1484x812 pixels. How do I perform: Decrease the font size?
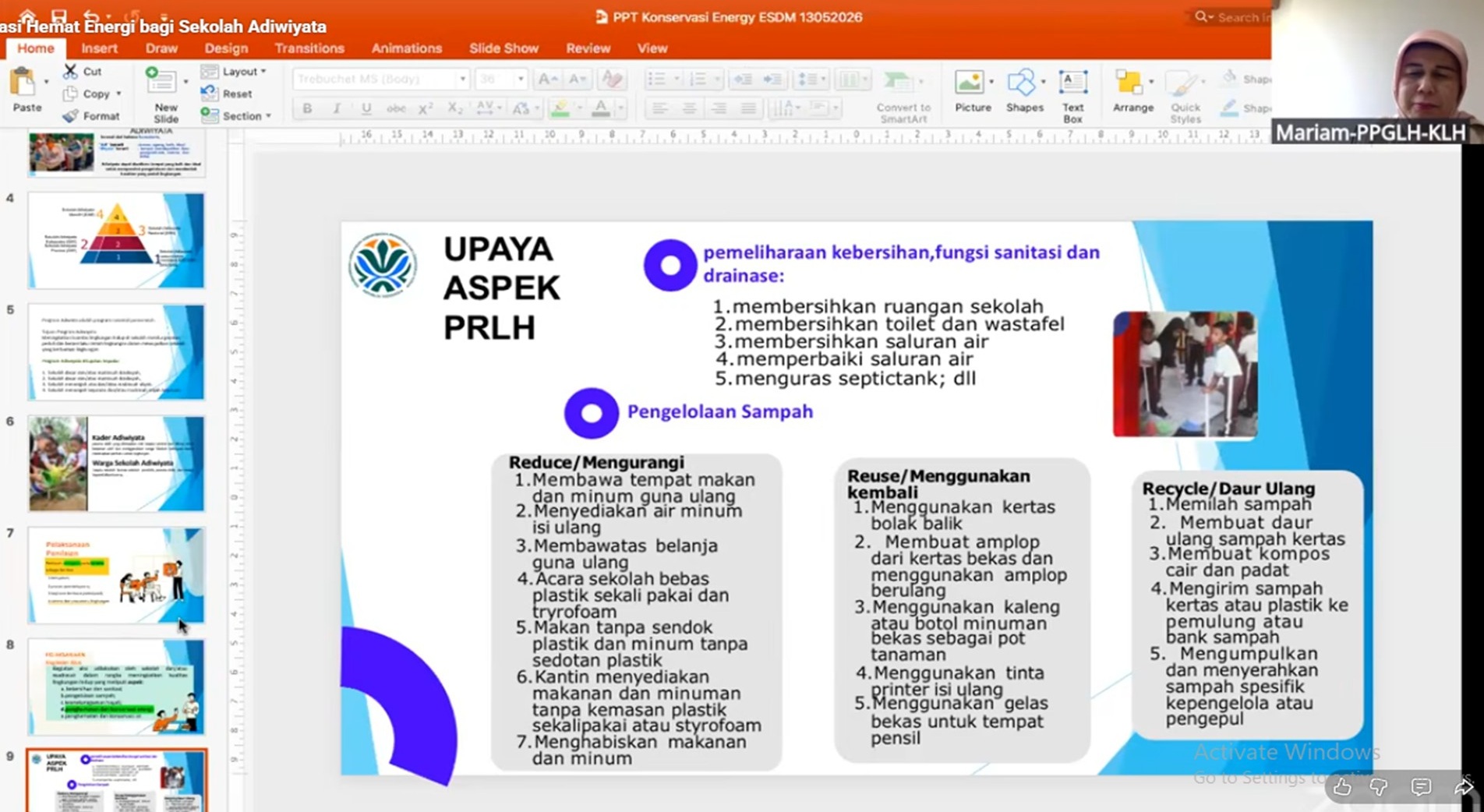(x=578, y=79)
